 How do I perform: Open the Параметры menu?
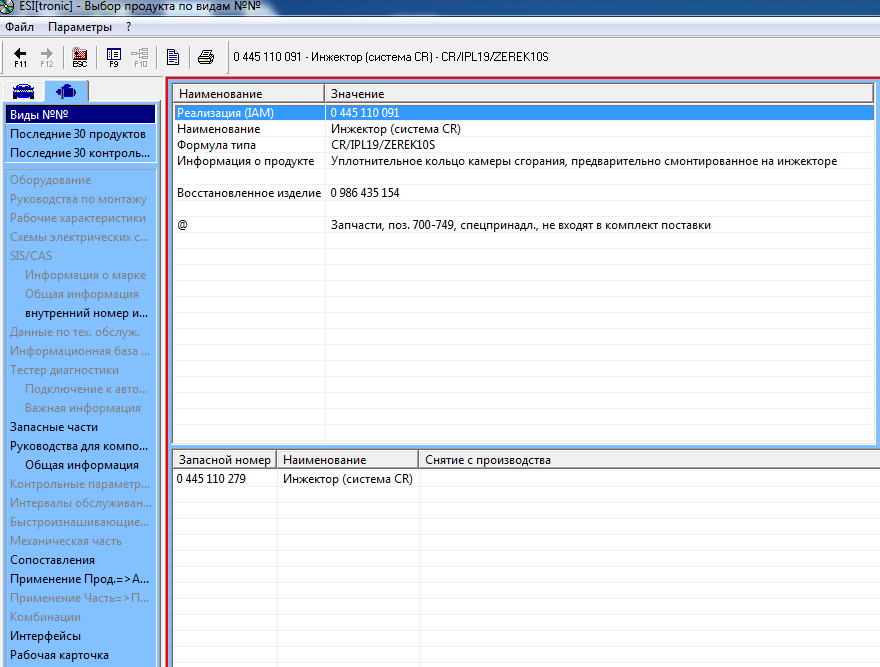tap(80, 27)
